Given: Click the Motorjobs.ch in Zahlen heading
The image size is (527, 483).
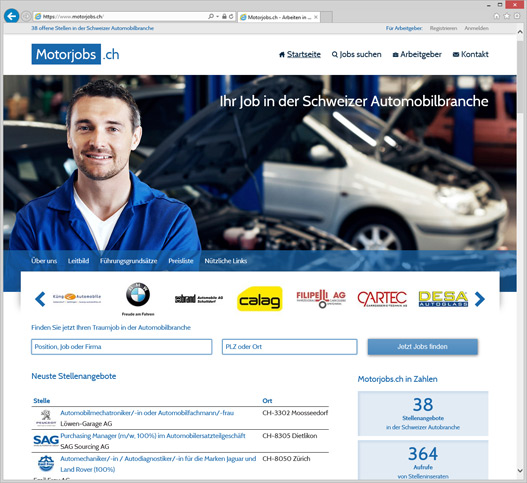Looking at the screenshot, I should (x=398, y=379).
